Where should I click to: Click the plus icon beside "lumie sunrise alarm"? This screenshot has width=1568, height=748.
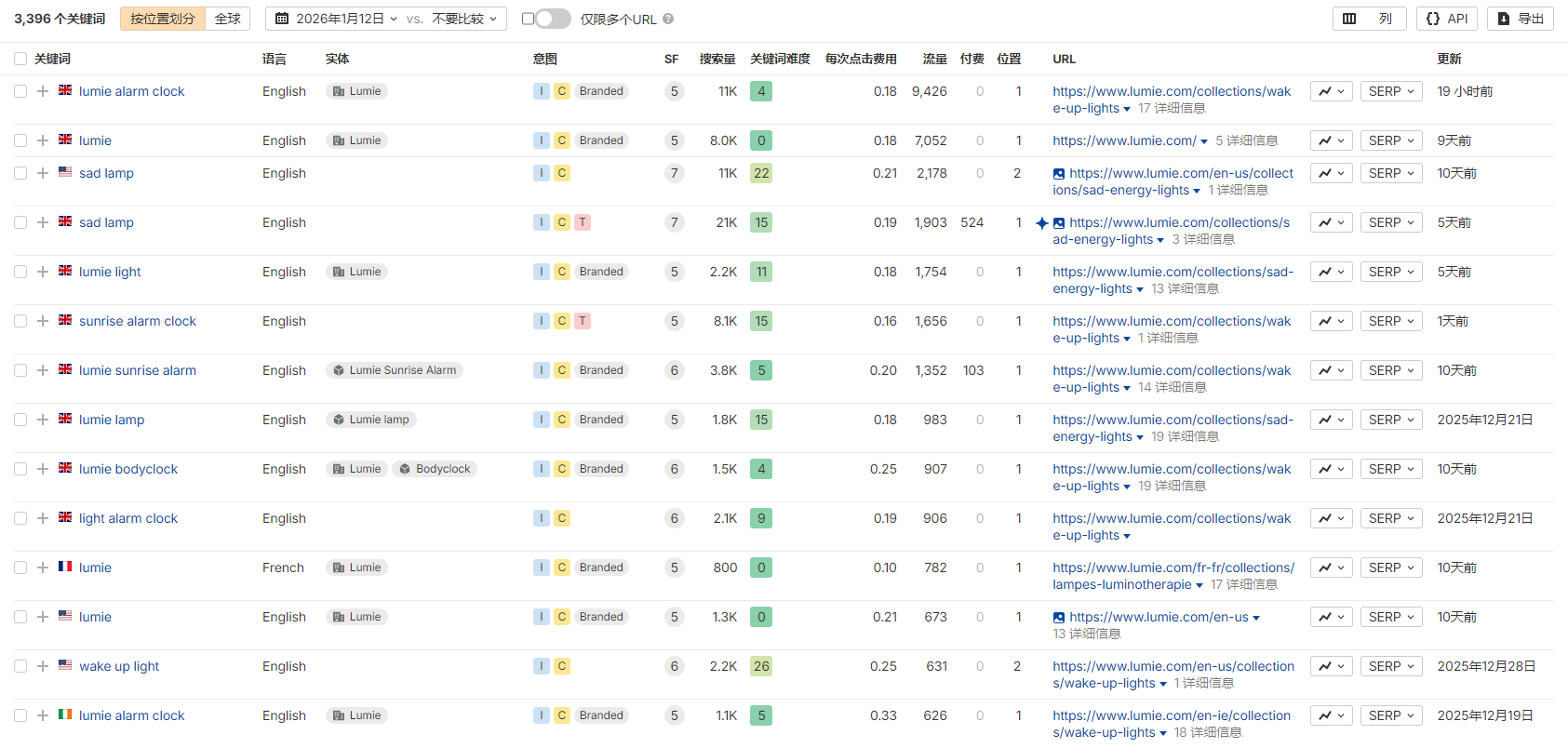pos(43,370)
